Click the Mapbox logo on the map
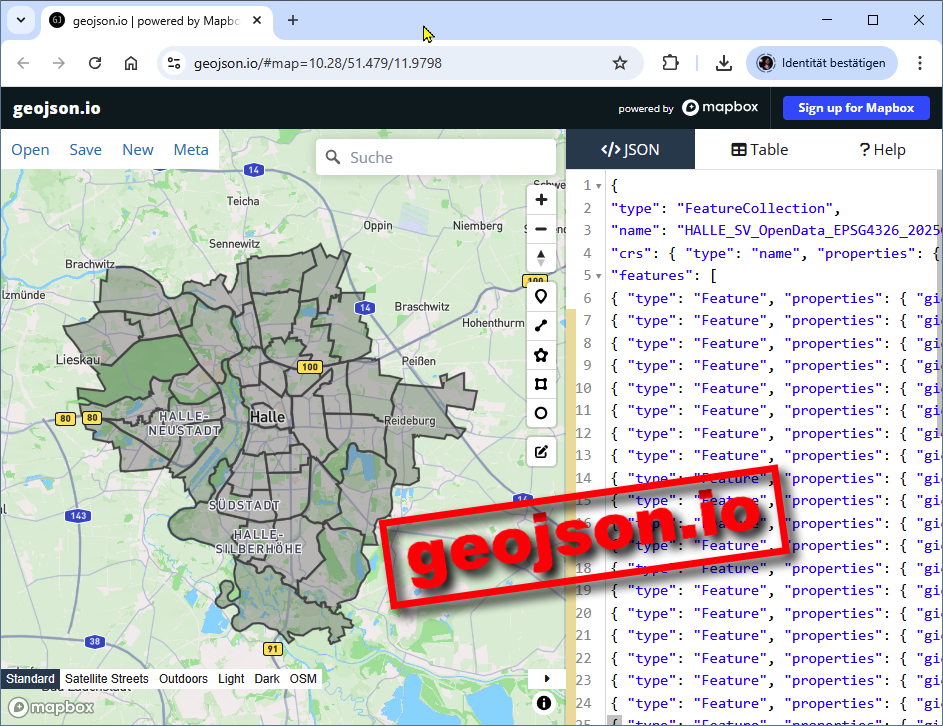This screenshot has height=726, width=943. (x=51, y=707)
